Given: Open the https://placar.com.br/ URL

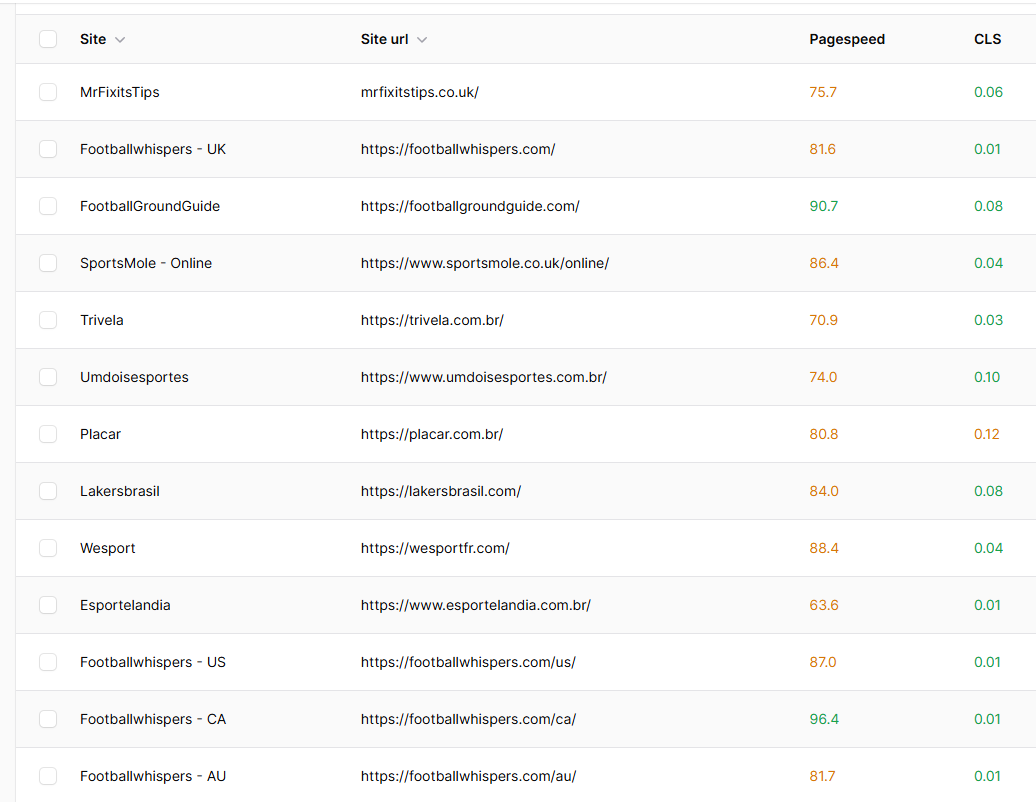Looking at the screenshot, I should click(x=432, y=434).
